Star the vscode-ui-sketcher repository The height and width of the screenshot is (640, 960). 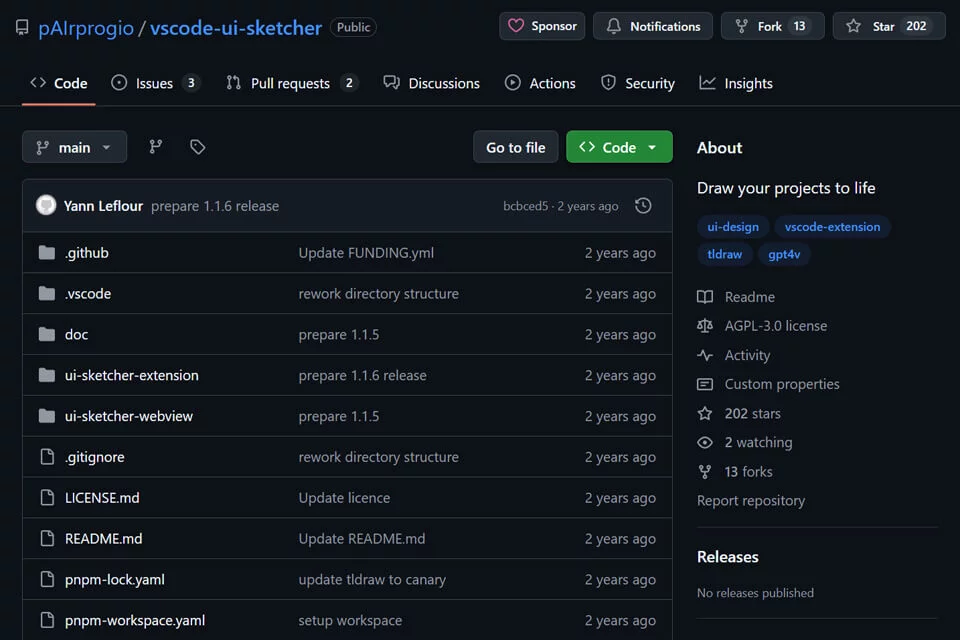pyautogui.click(x=889, y=26)
